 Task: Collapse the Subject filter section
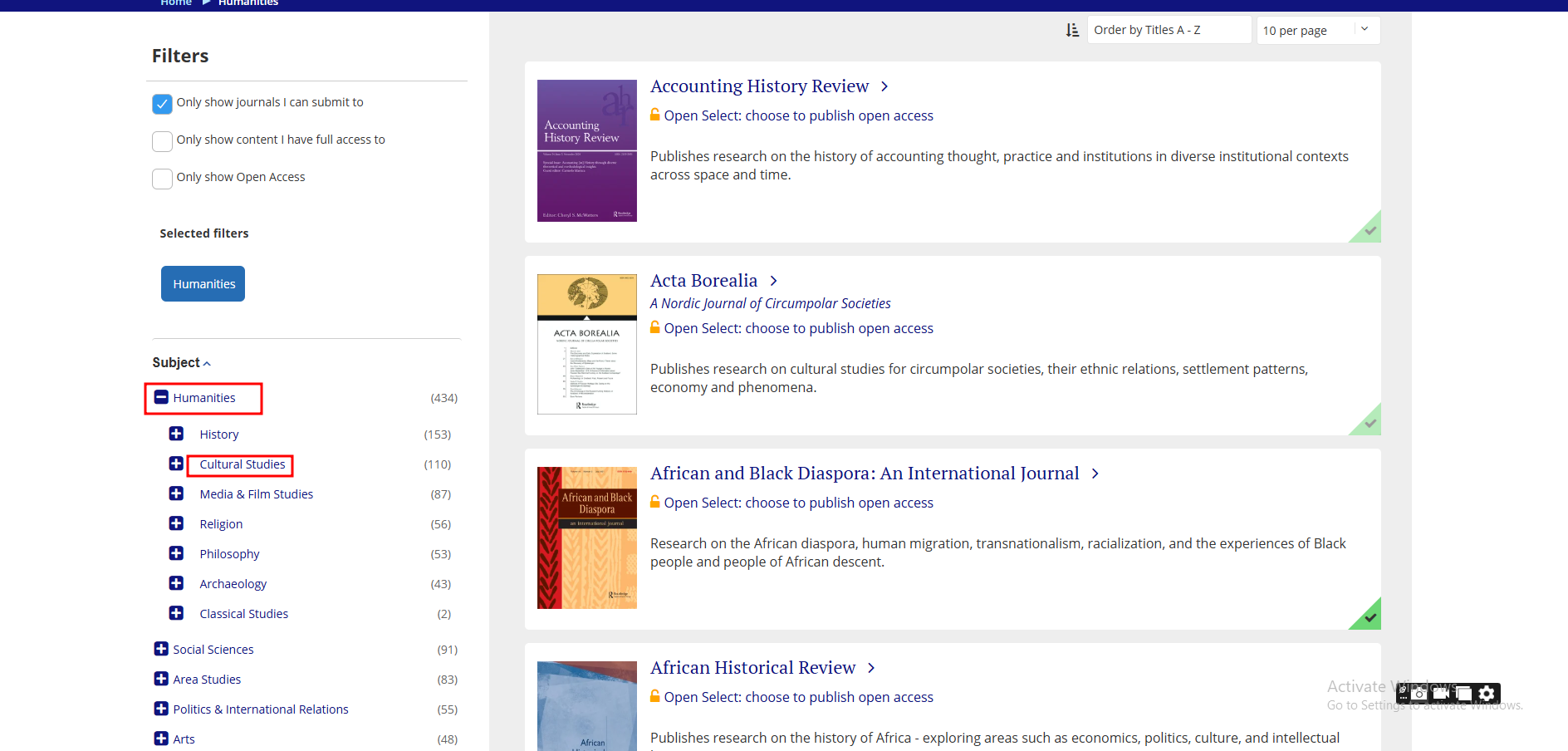click(181, 362)
